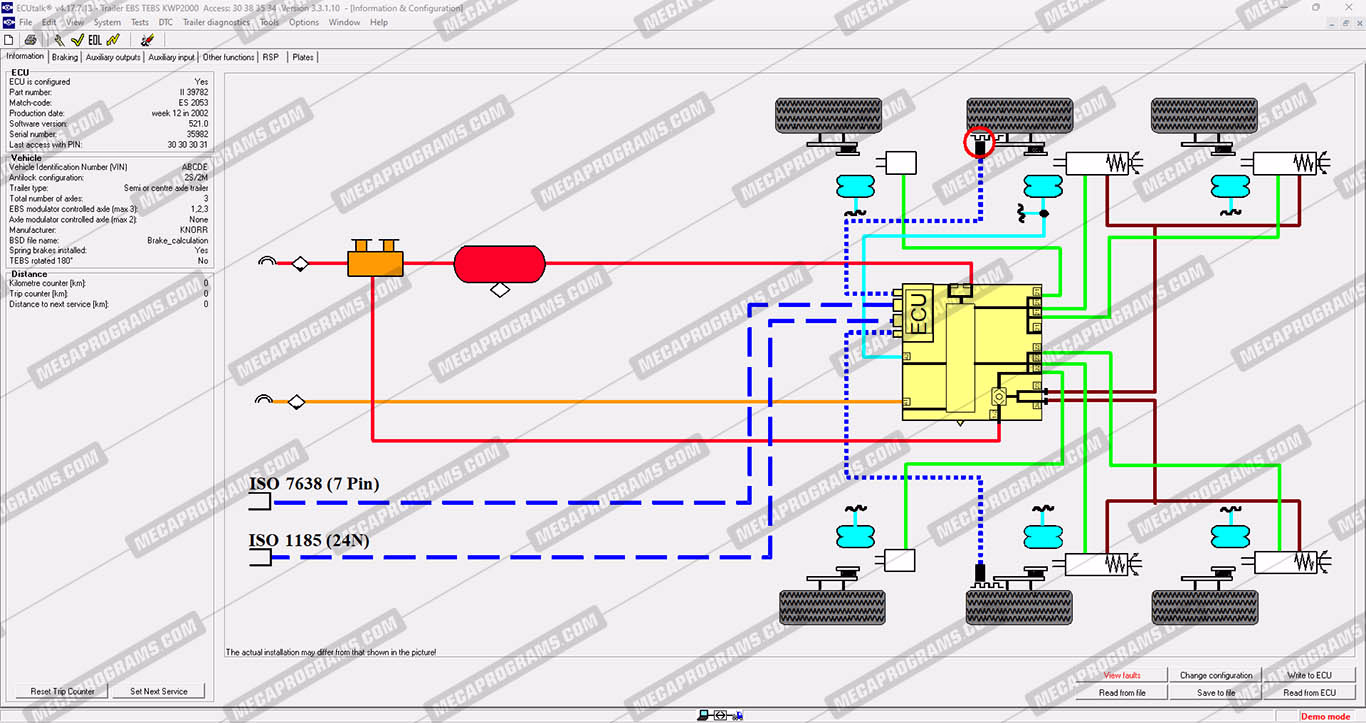
Task: Click the Change configuration button
Action: pos(1216,675)
